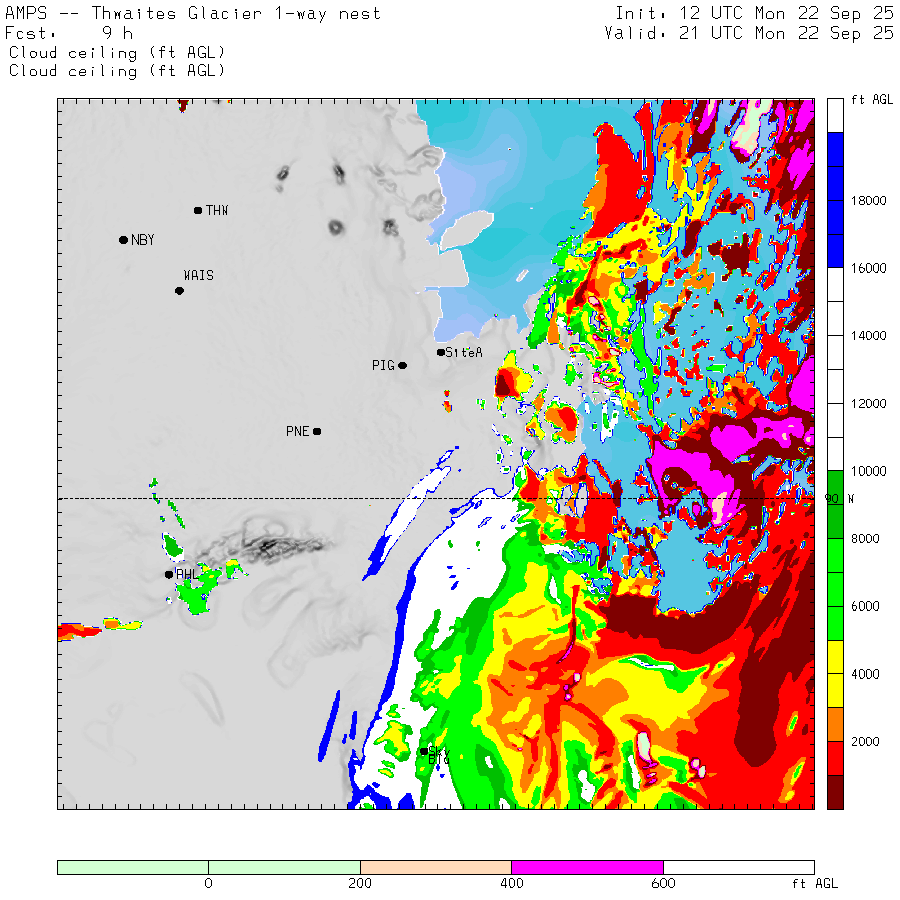Viewport: 900px width, 900px height.
Task: Pick the yellow swatch in vertical legend
Action: [x=835, y=673]
